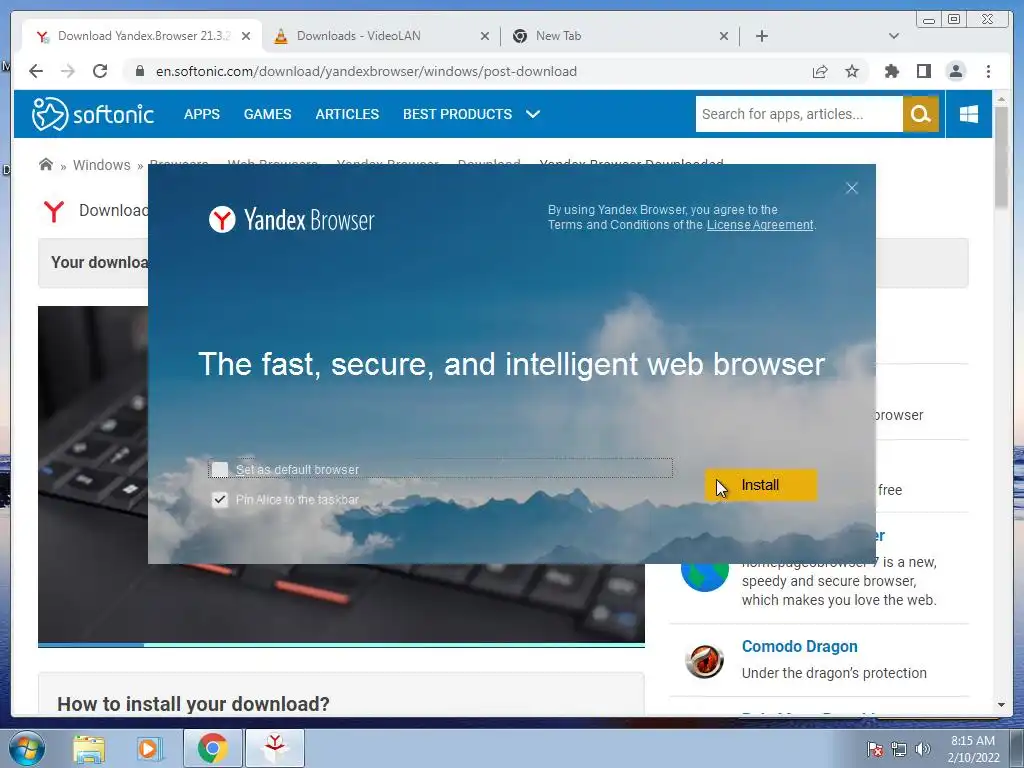
Task: Click the 'How to install your download?' heading
Action: 193,704
